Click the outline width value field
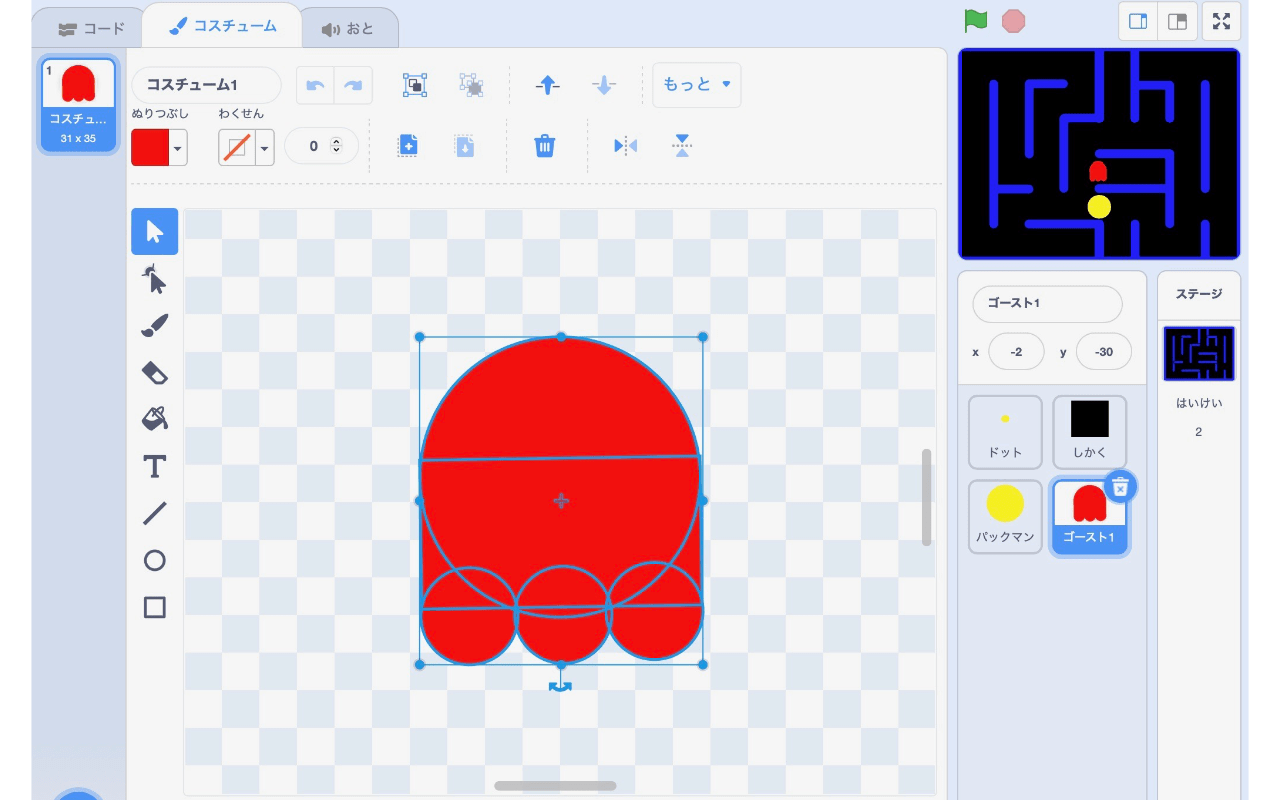The image size is (1280, 800). click(x=313, y=146)
